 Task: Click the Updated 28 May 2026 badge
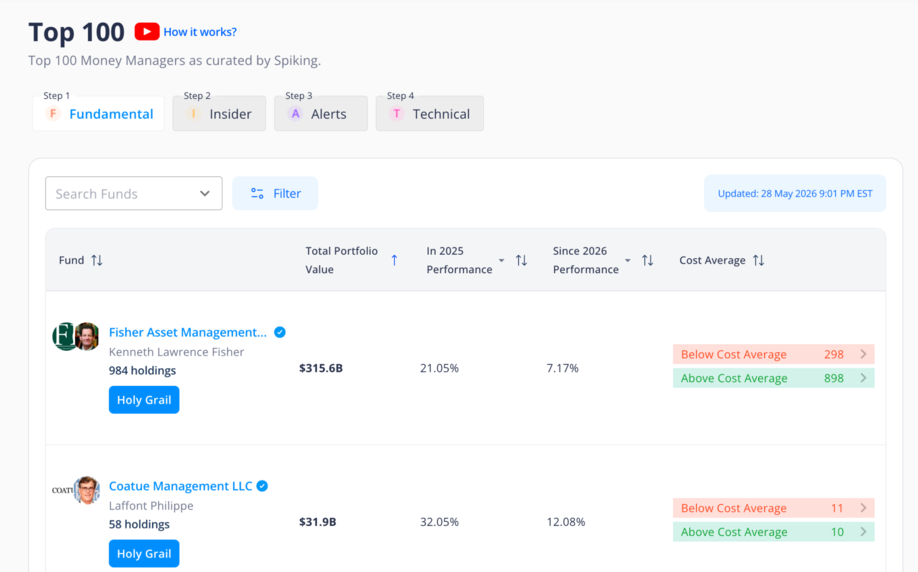(x=795, y=193)
